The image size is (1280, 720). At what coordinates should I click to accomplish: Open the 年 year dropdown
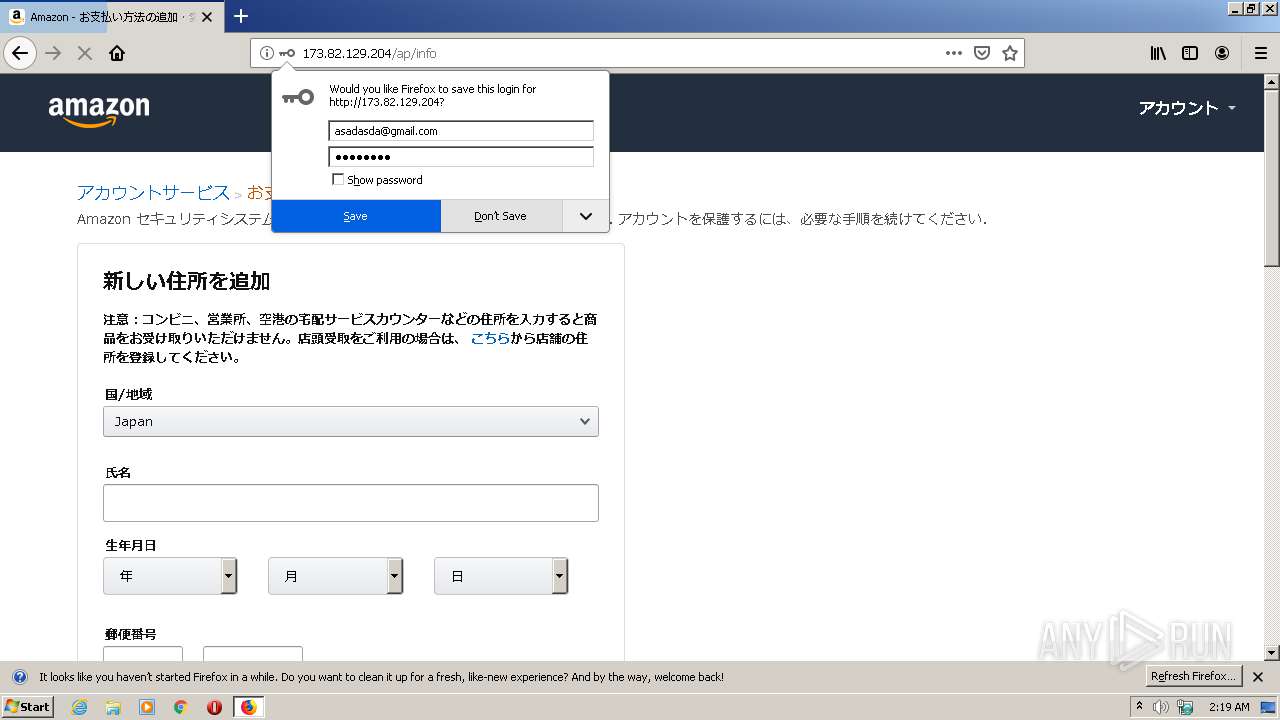[170, 576]
